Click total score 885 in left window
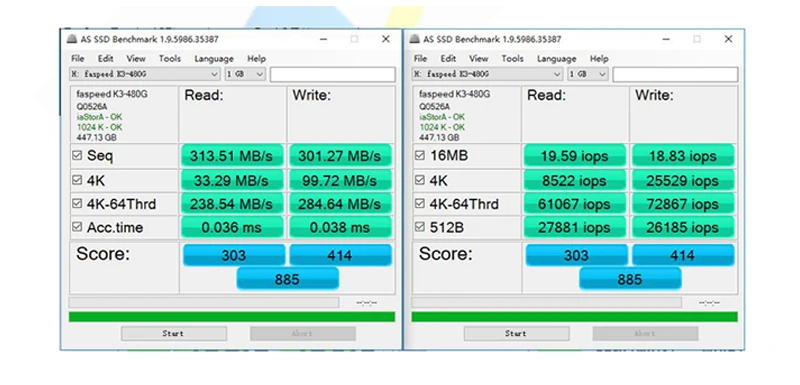800x385 pixels. [x=288, y=279]
